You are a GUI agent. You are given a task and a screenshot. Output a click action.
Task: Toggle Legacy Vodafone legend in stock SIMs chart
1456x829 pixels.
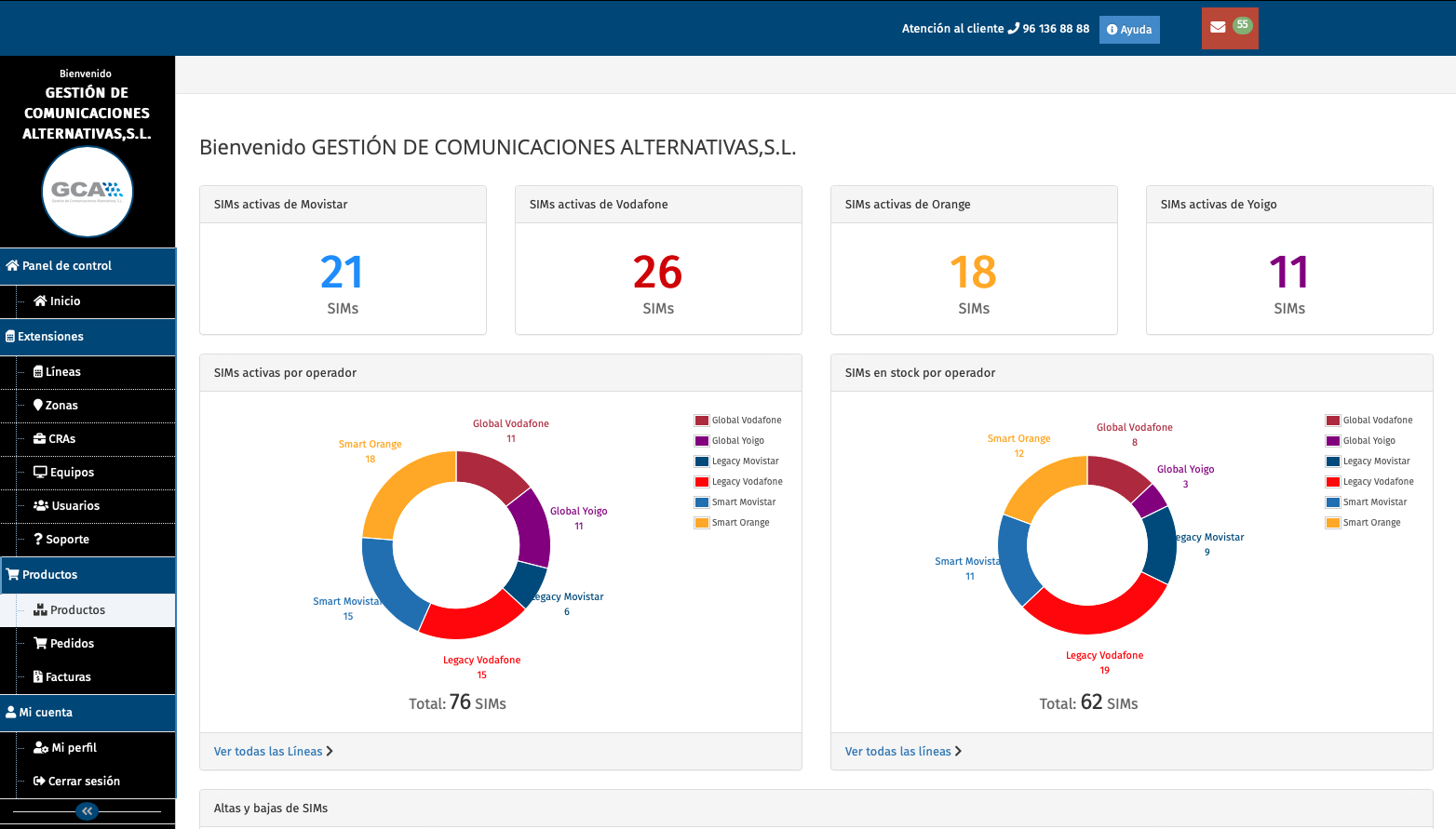(1370, 482)
